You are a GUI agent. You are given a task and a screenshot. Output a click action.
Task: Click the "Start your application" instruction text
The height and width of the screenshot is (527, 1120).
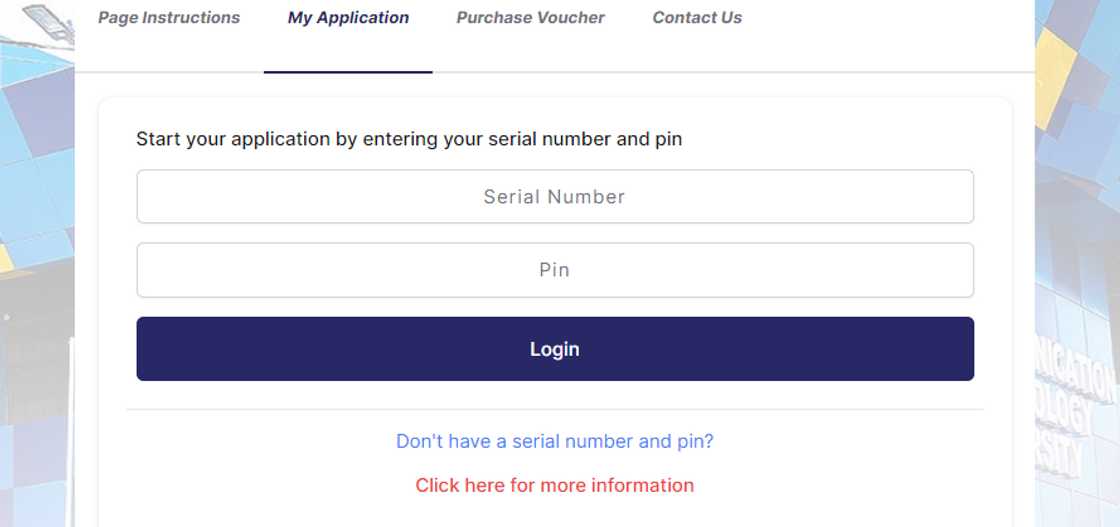coord(409,139)
